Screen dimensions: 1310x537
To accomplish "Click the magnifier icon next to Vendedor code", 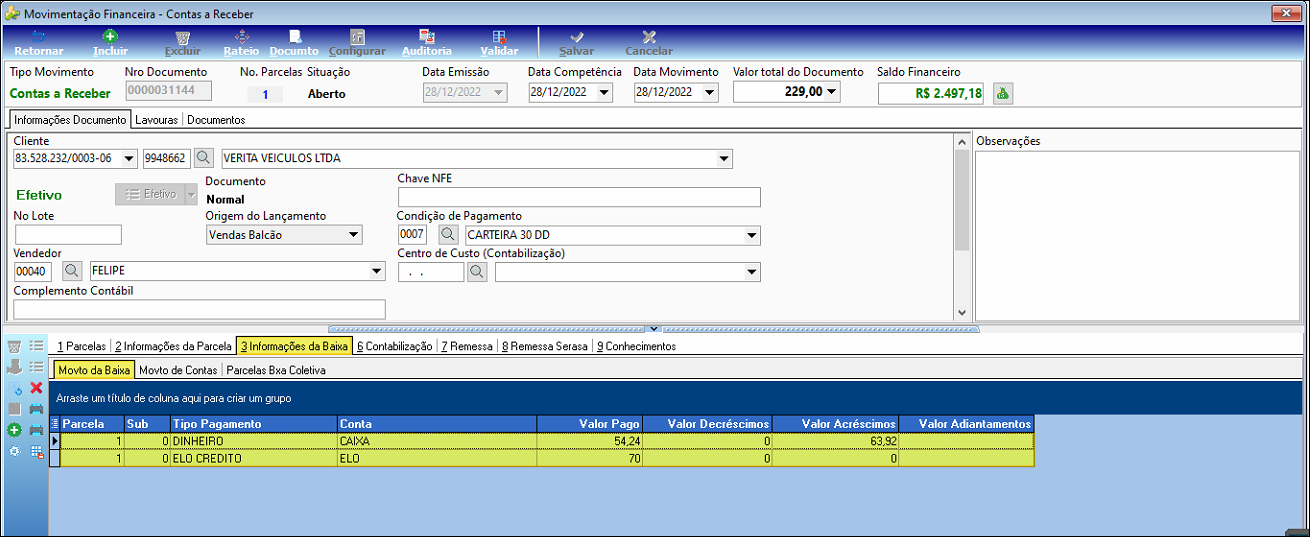I will [x=72, y=271].
